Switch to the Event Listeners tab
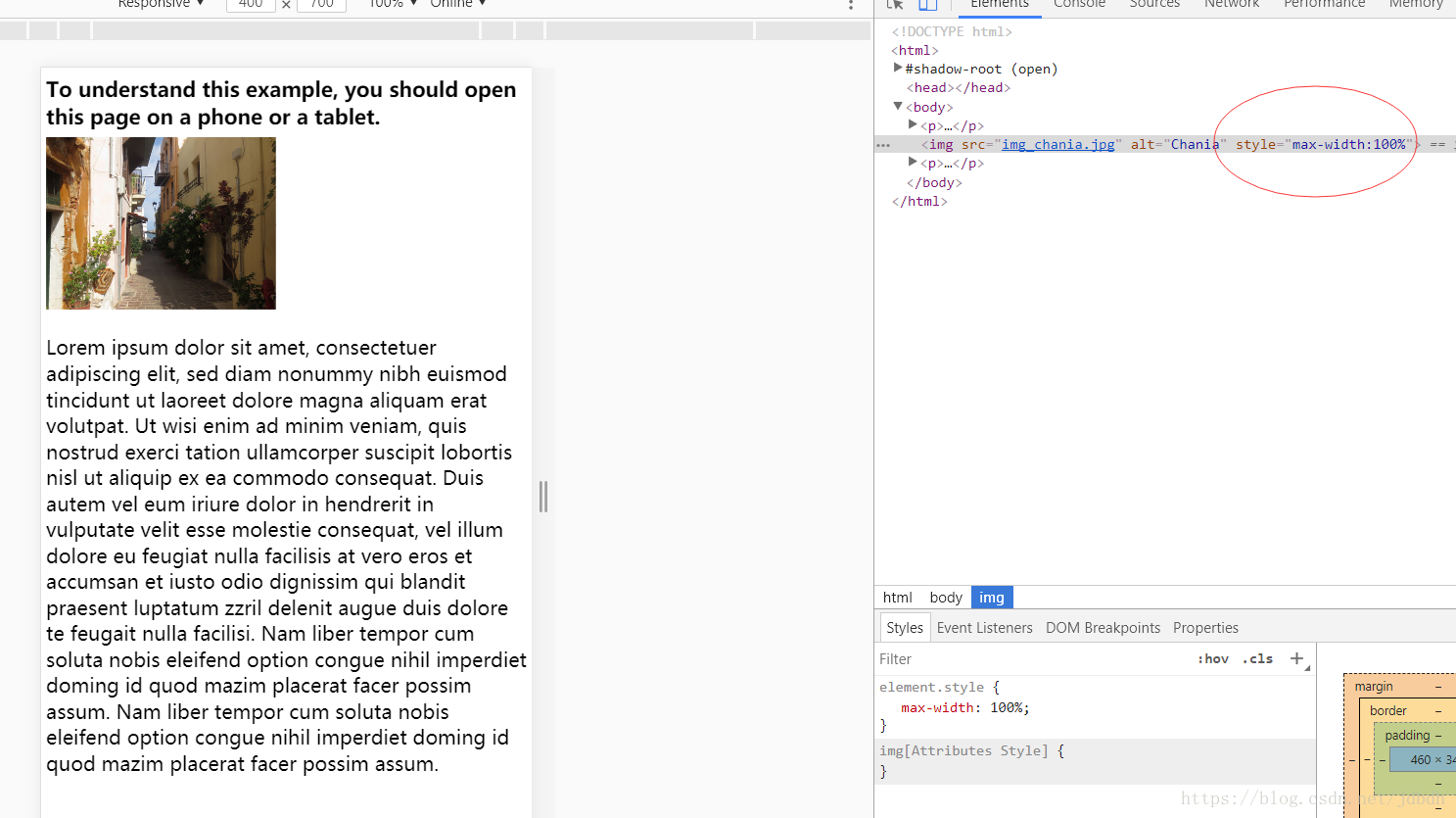Image resolution: width=1456 pixels, height=818 pixels. [984, 627]
